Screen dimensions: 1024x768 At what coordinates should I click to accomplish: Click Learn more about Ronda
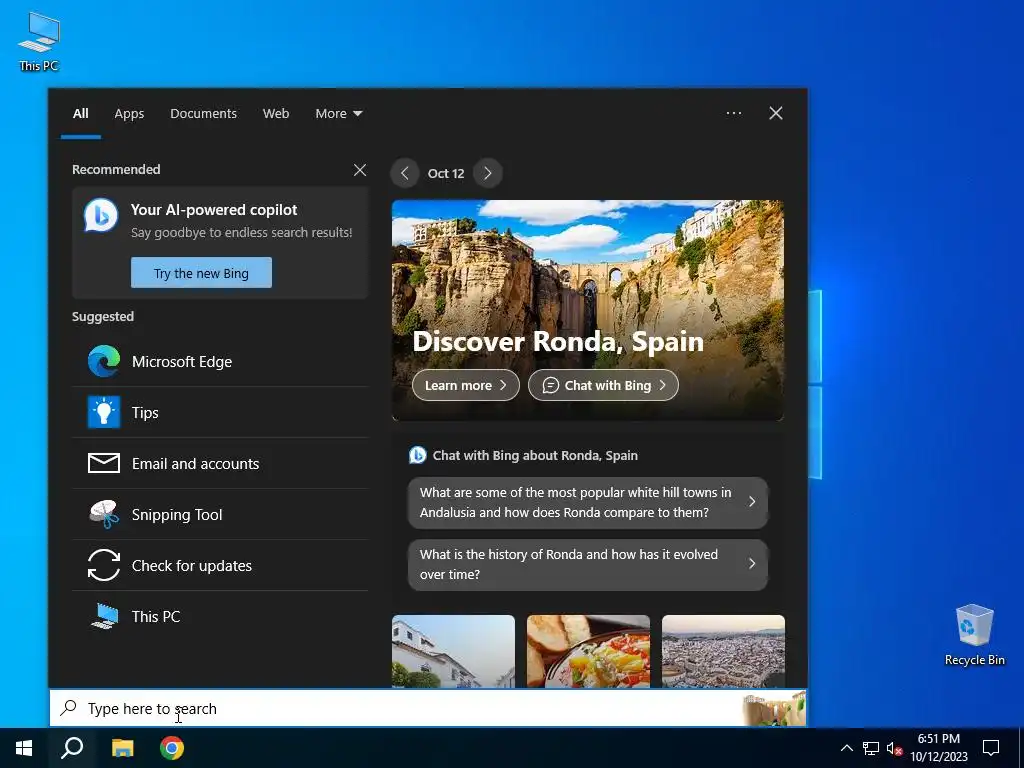(466, 385)
